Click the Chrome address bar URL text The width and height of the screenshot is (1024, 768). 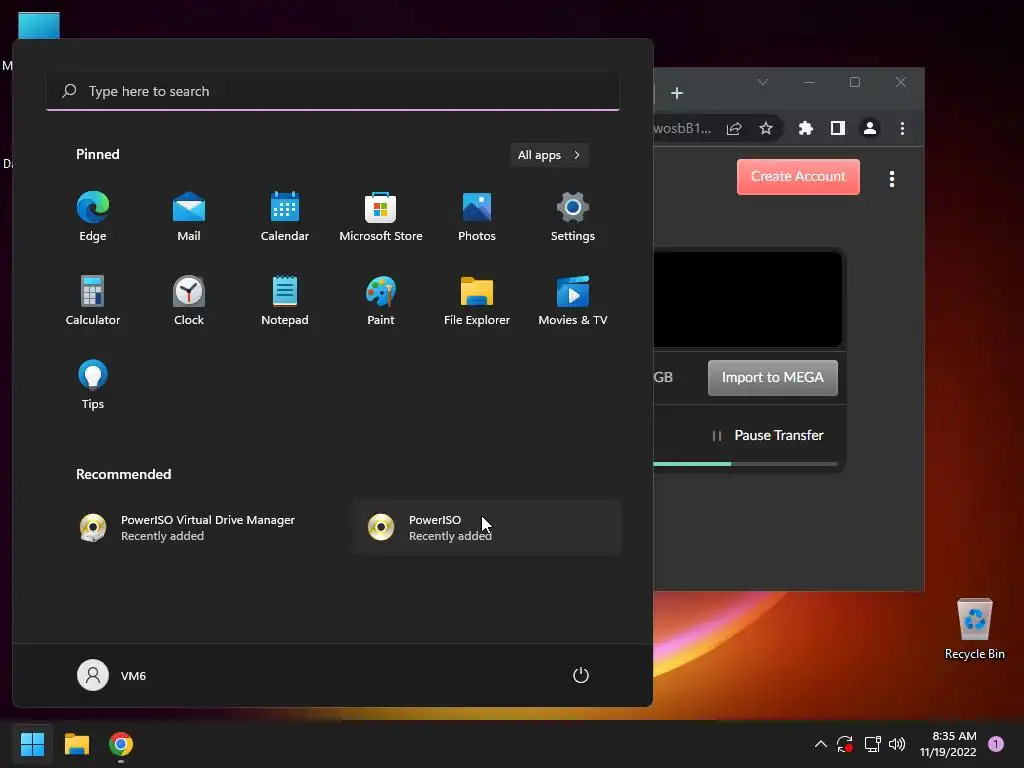pyautogui.click(x=682, y=129)
